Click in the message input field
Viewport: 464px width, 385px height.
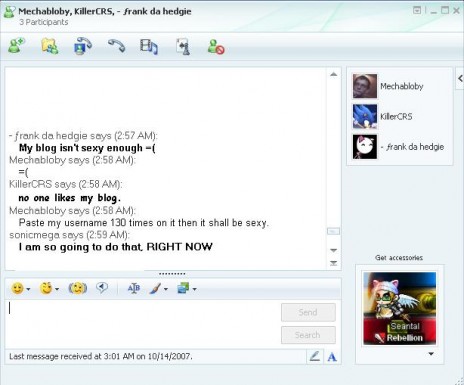click(x=143, y=323)
